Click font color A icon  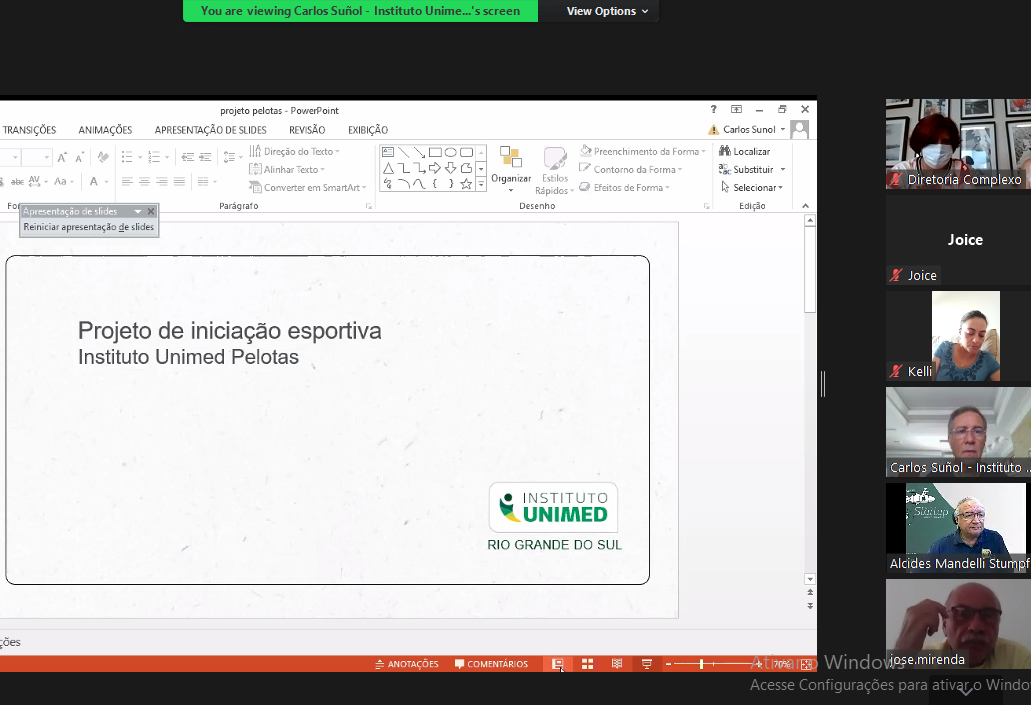93,182
